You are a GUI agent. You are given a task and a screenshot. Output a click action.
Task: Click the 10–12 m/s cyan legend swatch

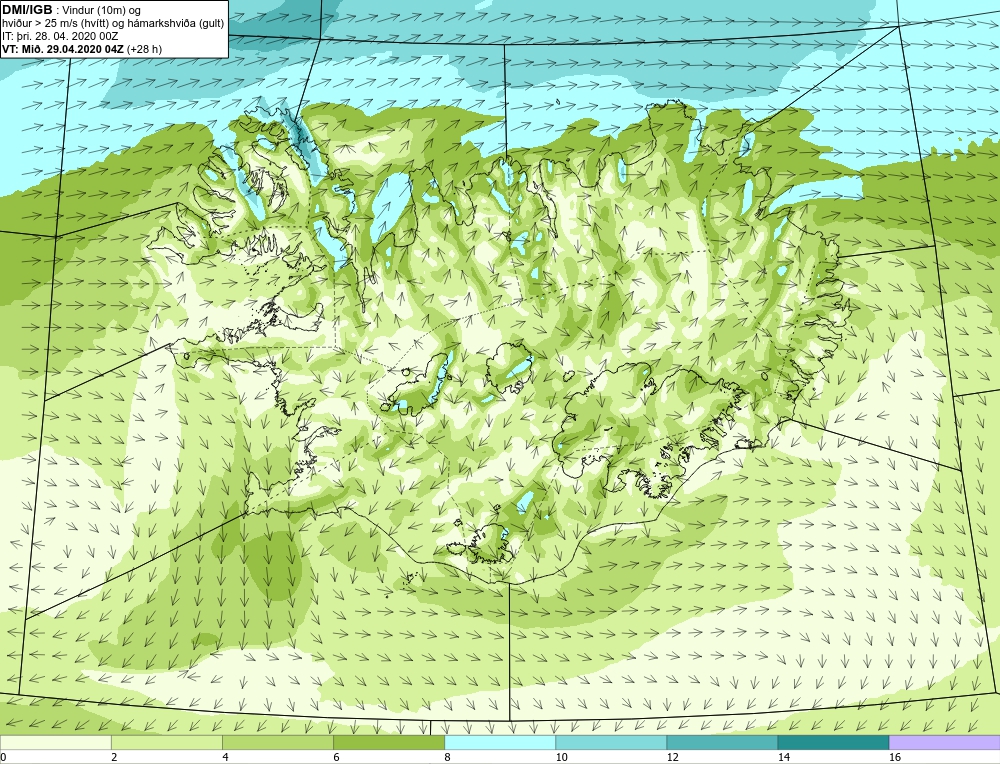click(x=611, y=742)
